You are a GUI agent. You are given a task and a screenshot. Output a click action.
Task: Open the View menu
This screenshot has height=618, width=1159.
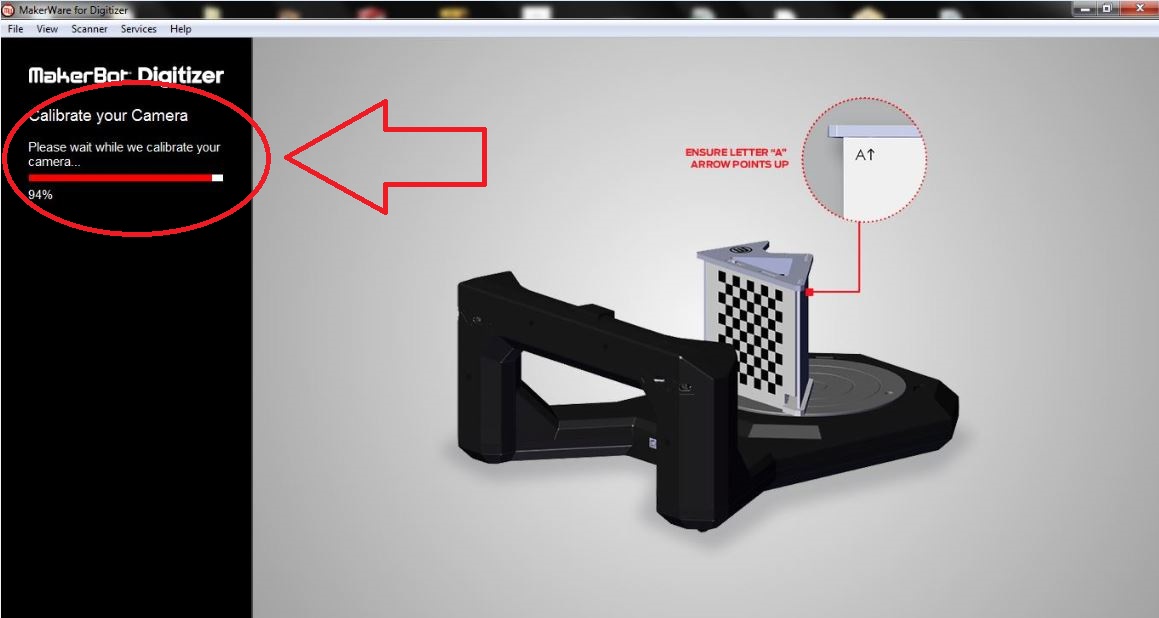47,29
